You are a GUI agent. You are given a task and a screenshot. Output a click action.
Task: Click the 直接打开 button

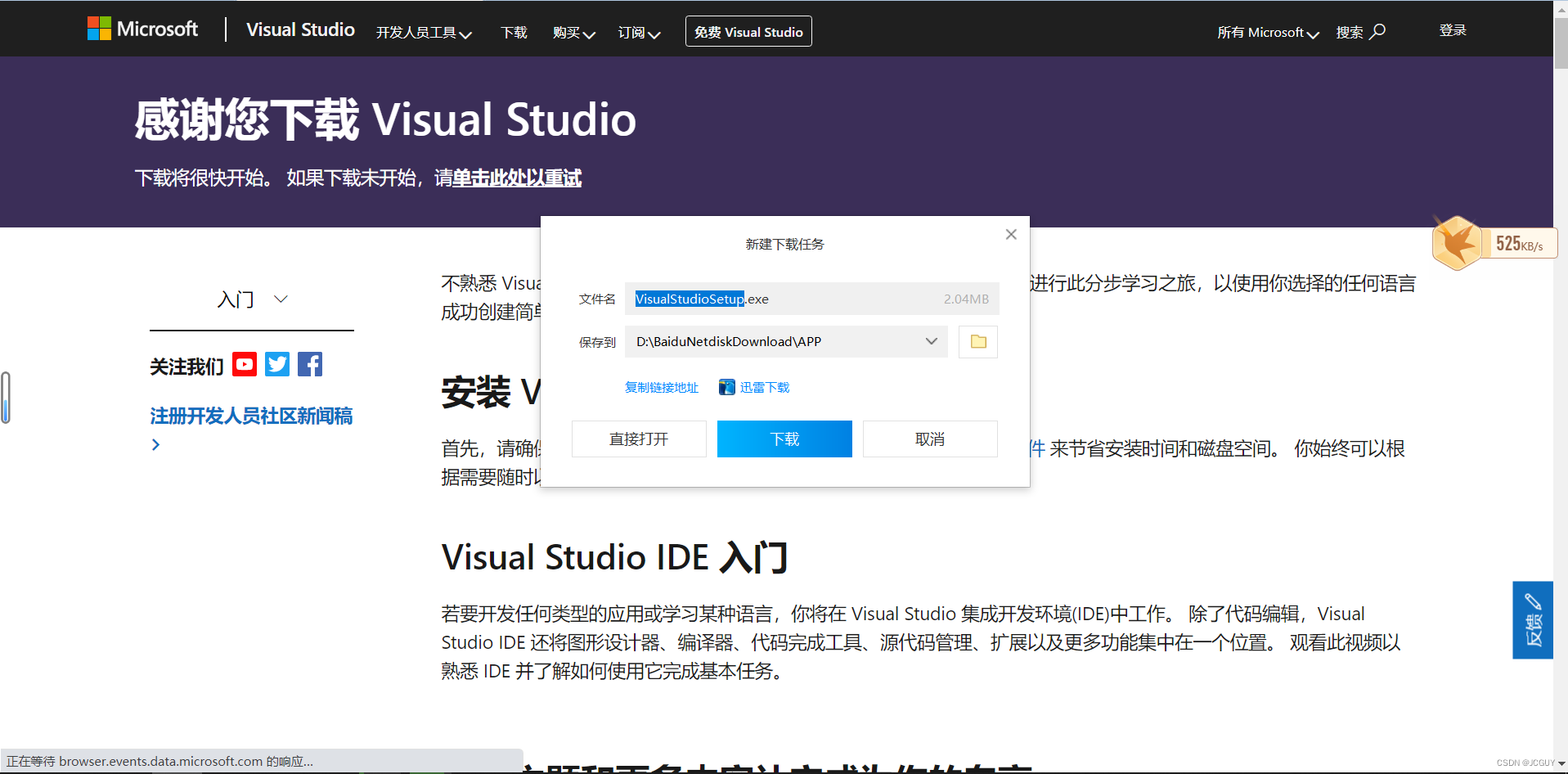click(x=639, y=439)
